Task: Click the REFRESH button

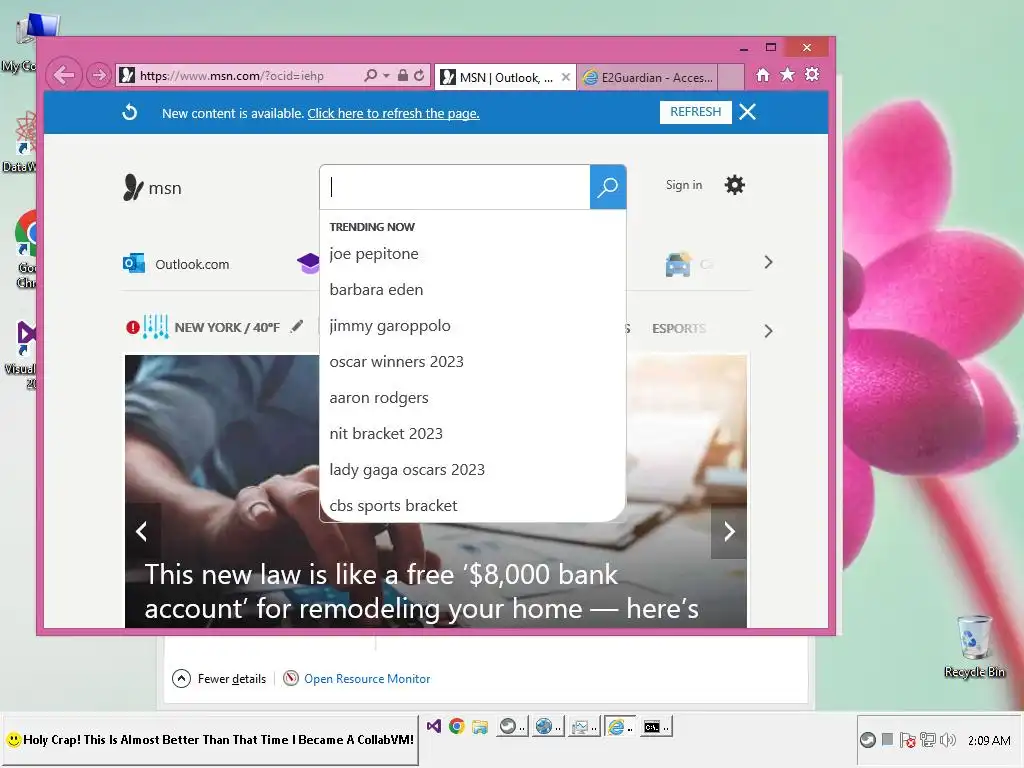Action: pyautogui.click(x=696, y=112)
